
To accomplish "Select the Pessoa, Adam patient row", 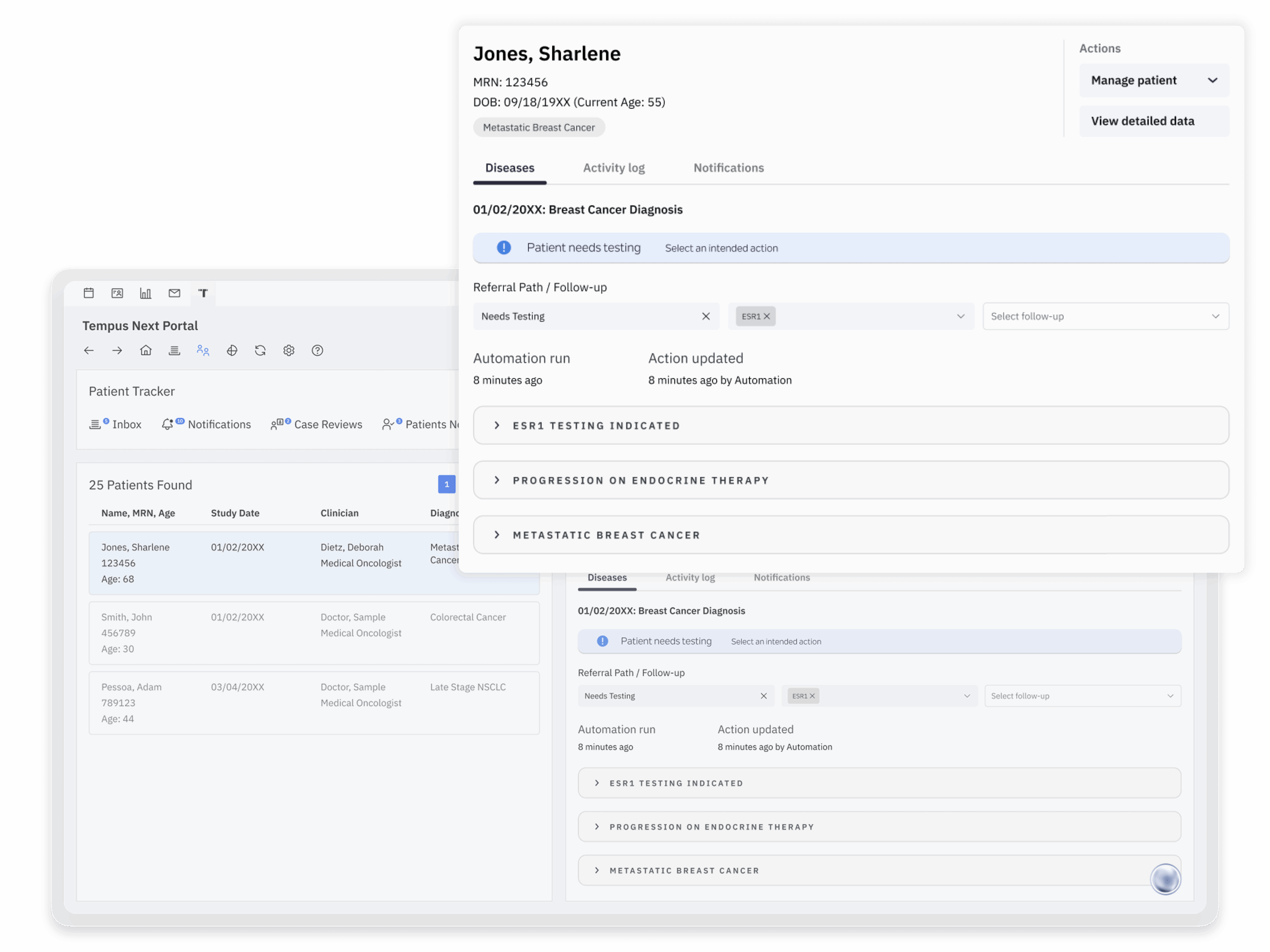I will point(314,703).
